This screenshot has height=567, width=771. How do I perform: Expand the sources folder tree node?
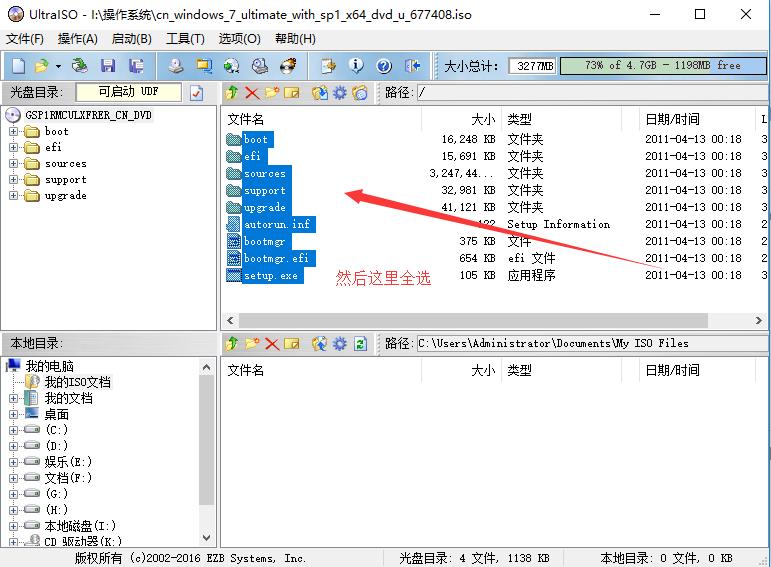pyautogui.click(x=13, y=163)
